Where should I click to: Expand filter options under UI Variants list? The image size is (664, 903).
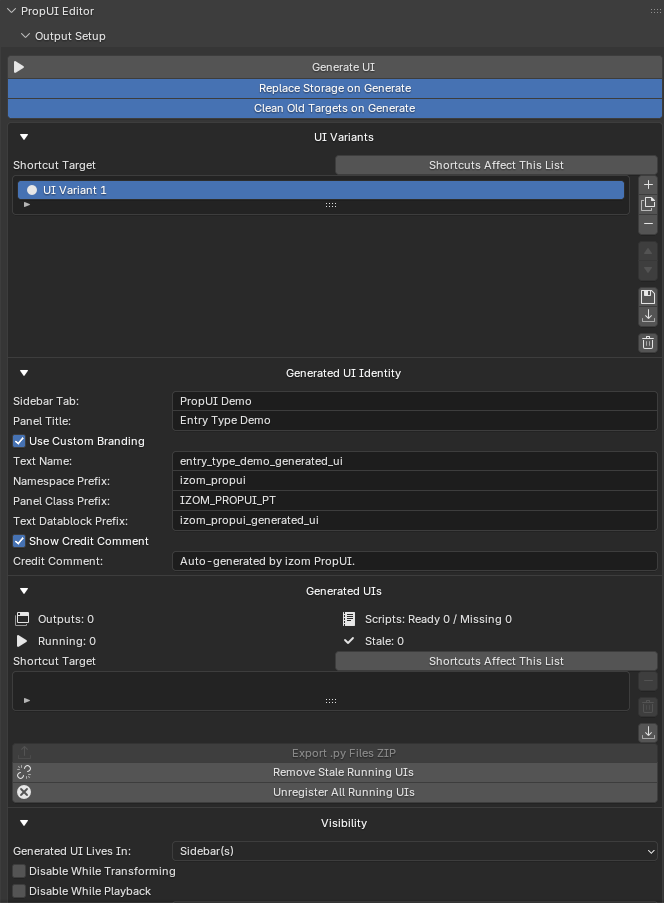27,205
